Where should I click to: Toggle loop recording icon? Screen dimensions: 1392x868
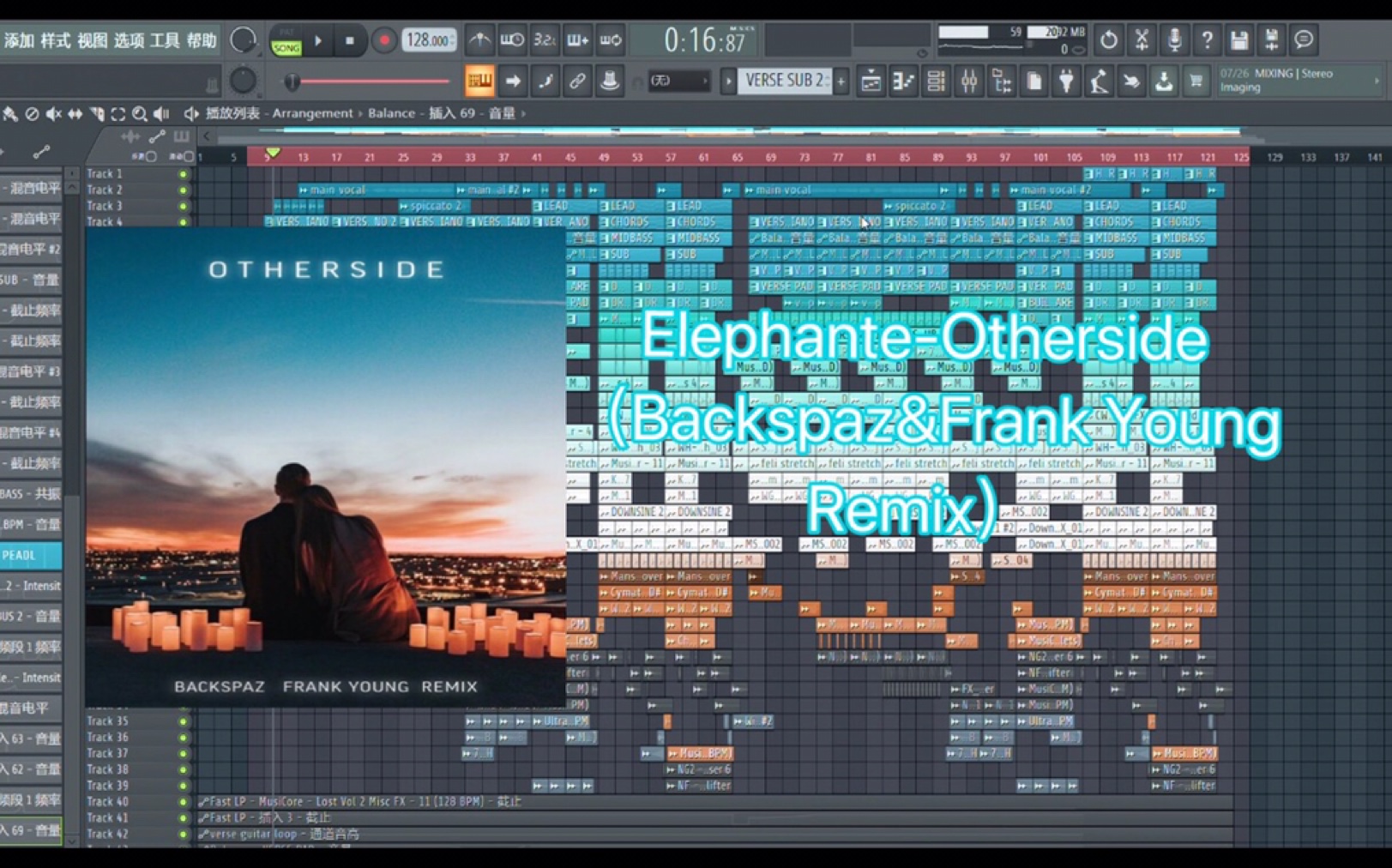[611, 40]
